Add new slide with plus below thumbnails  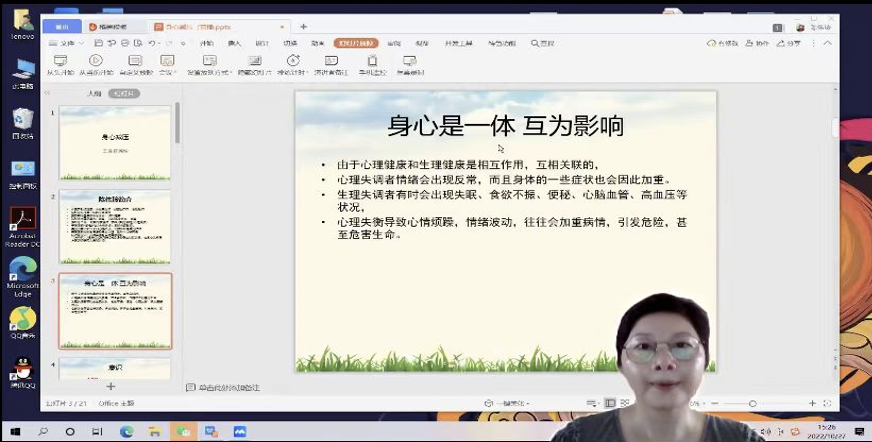click(x=111, y=386)
